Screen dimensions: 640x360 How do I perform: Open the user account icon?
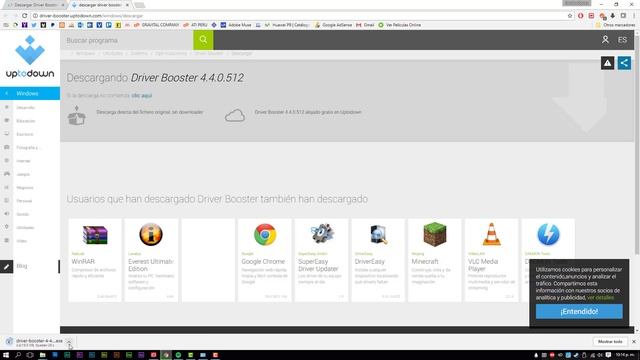[605, 40]
